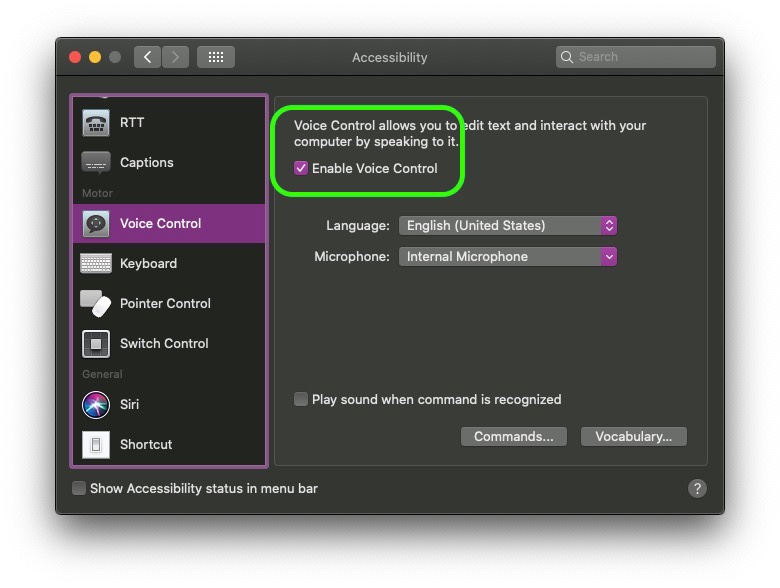Go back with the left chevron button

147,57
